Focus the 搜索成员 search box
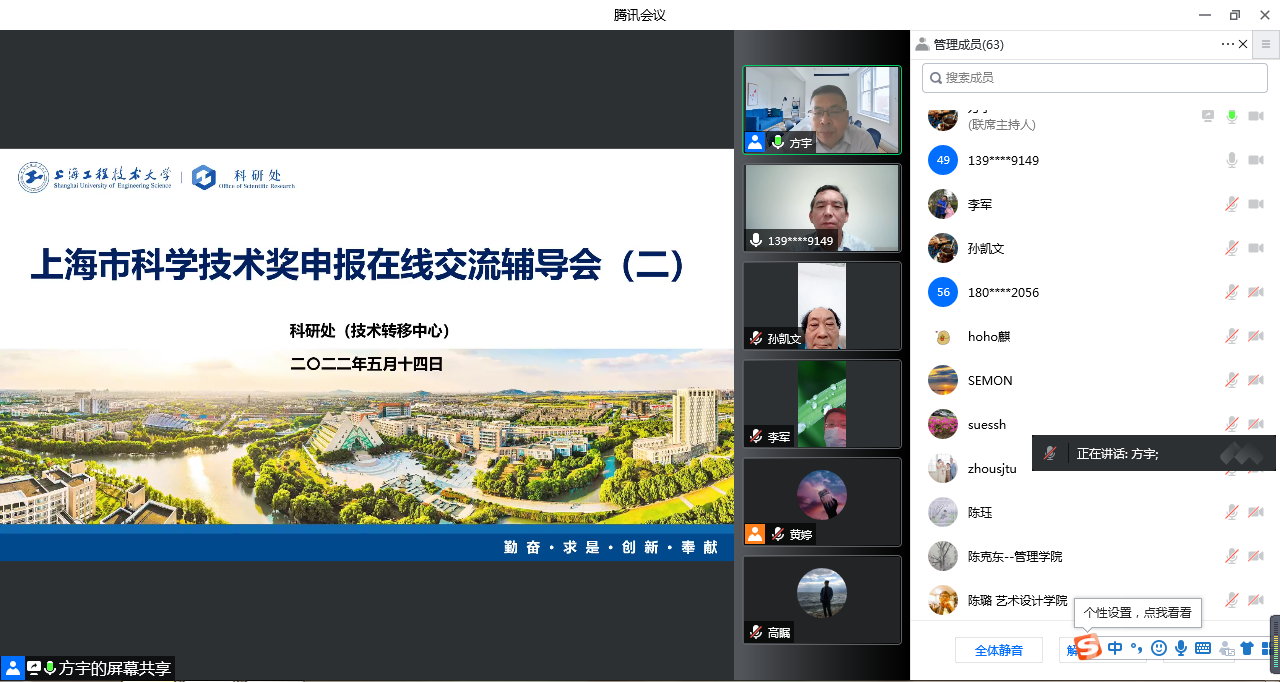Image resolution: width=1280 pixels, height=682 pixels. [1093, 77]
